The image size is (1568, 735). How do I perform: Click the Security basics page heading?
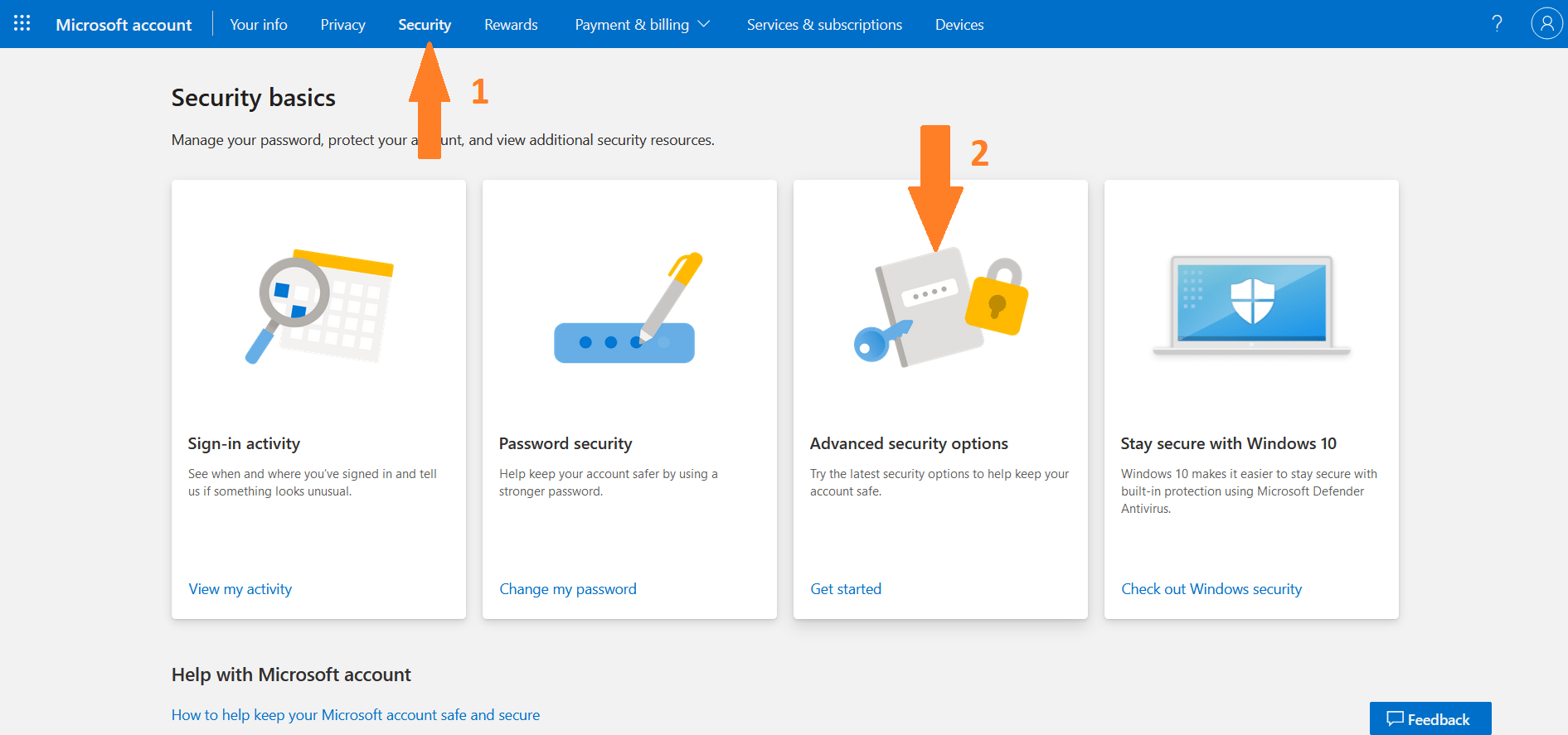coord(254,98)
